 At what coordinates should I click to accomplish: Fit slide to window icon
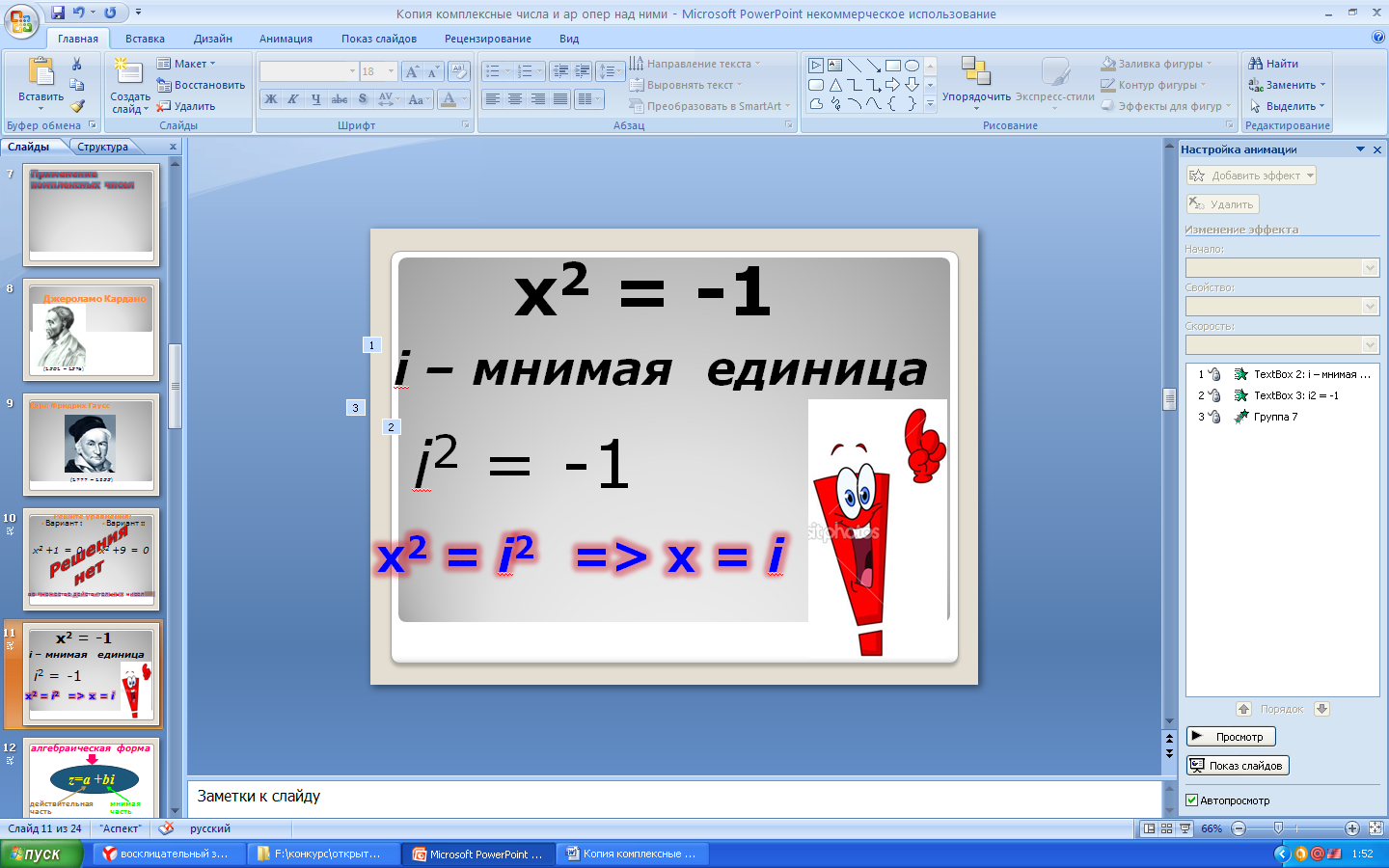click(1375, 828)
